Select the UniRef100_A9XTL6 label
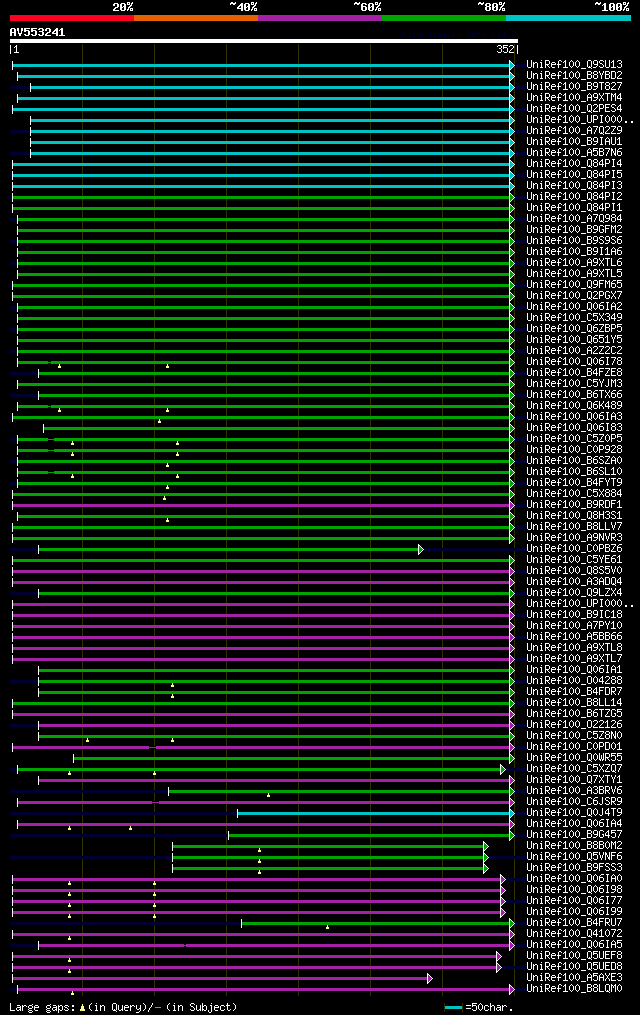This screenshot has height=1015, width=640. (x=574, y=263)
